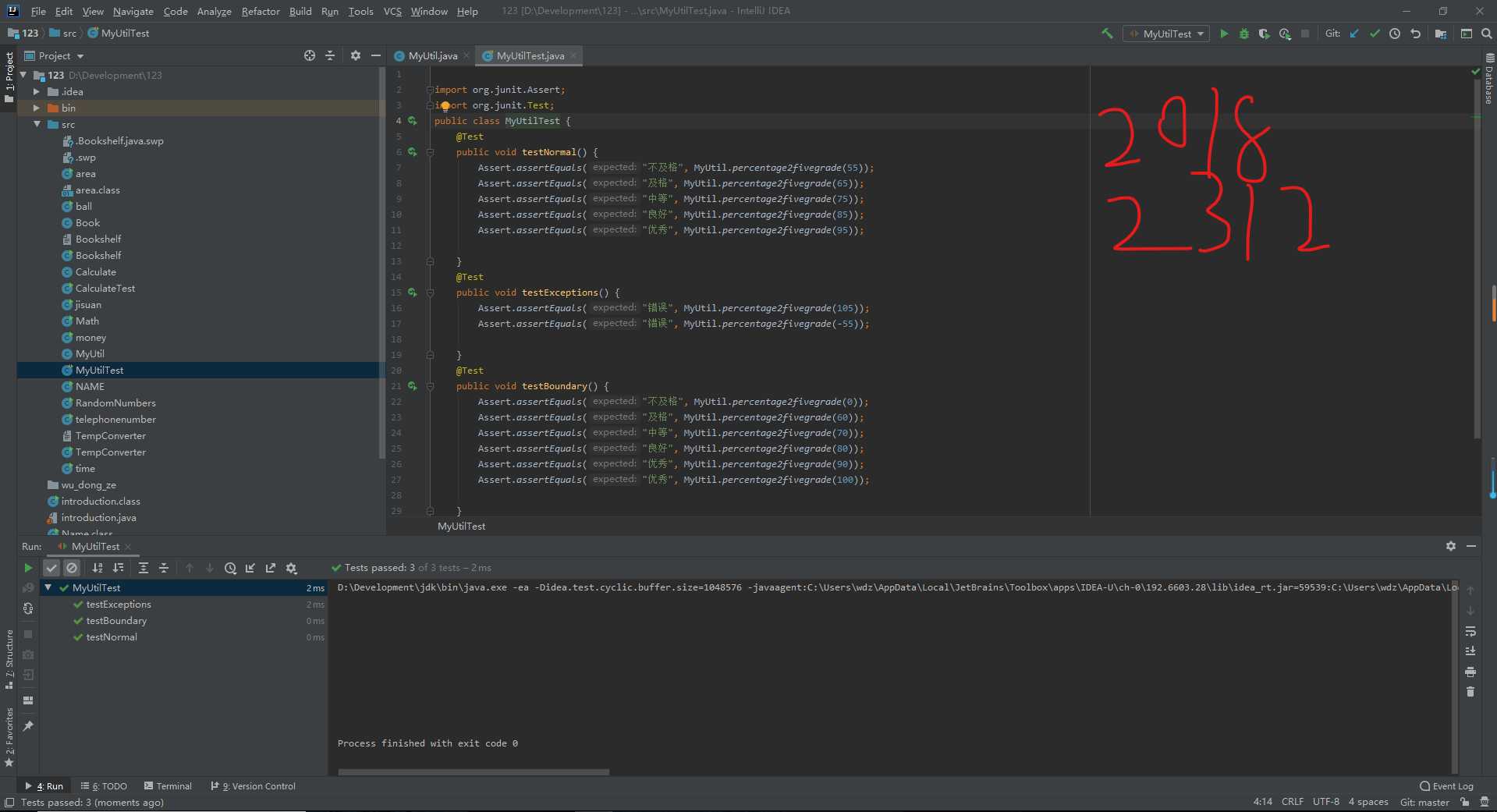Toggle the Run tool window button

click(x=44, y=786)
